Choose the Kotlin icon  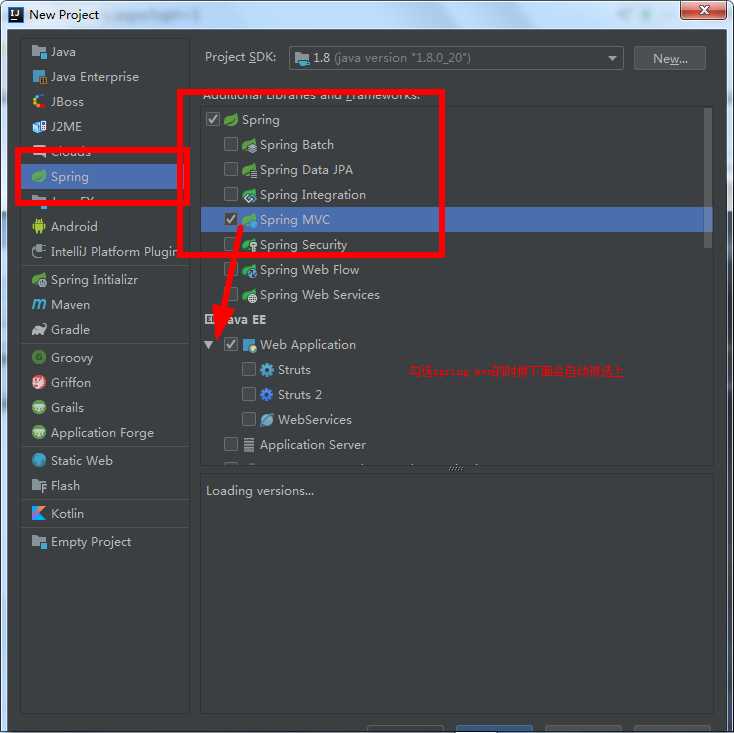tap(39, 513)
